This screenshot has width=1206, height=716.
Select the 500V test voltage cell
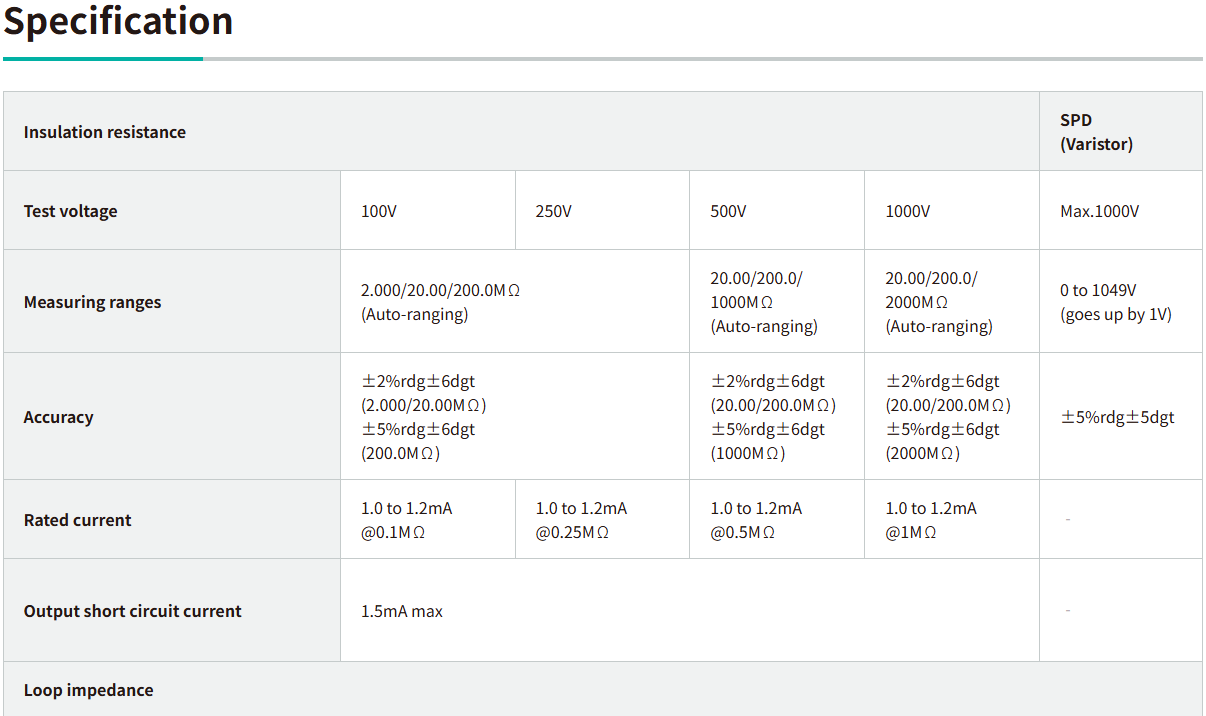(x=728, y=211)
